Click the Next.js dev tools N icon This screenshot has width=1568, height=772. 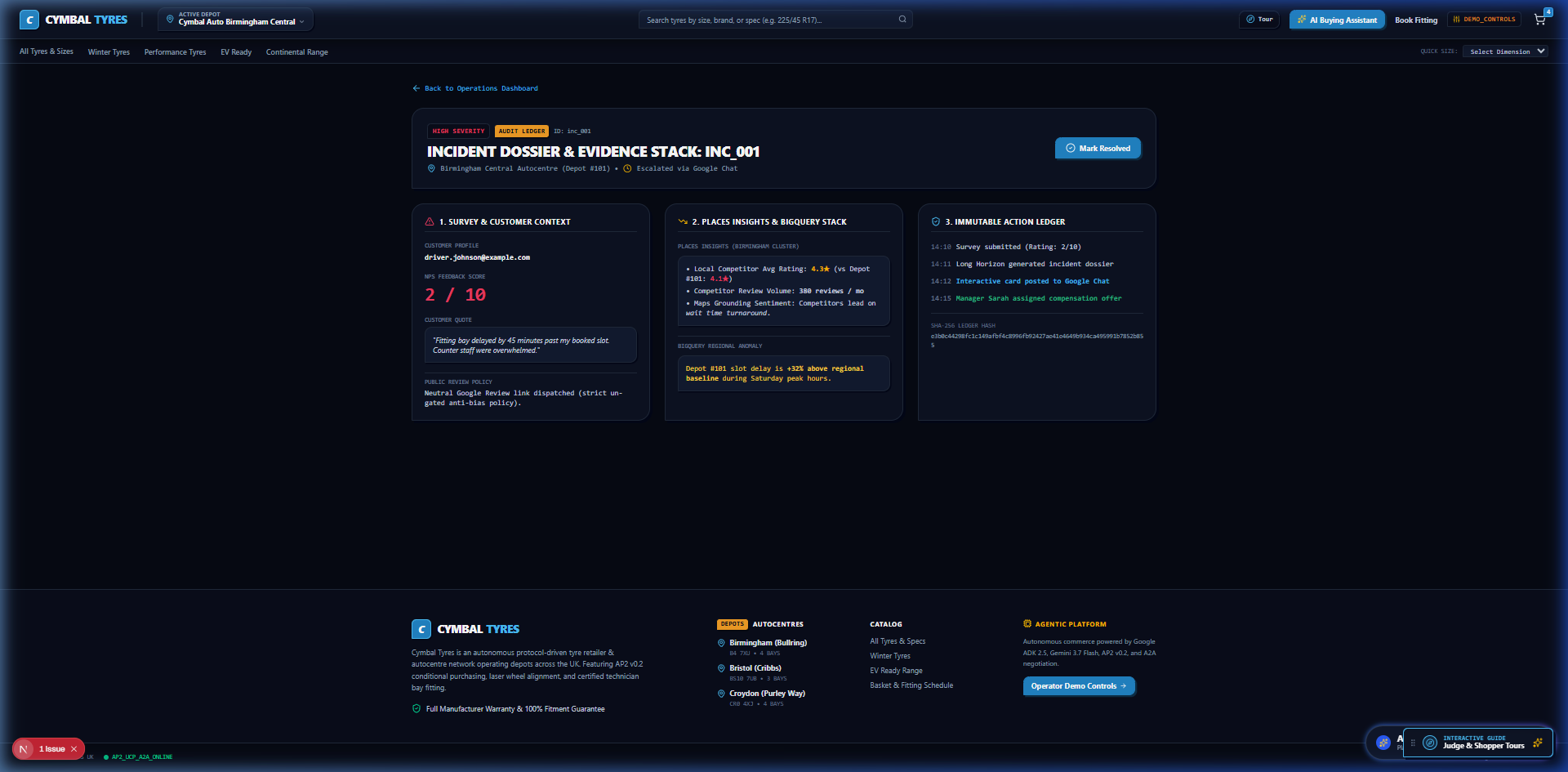pos(24,749)
